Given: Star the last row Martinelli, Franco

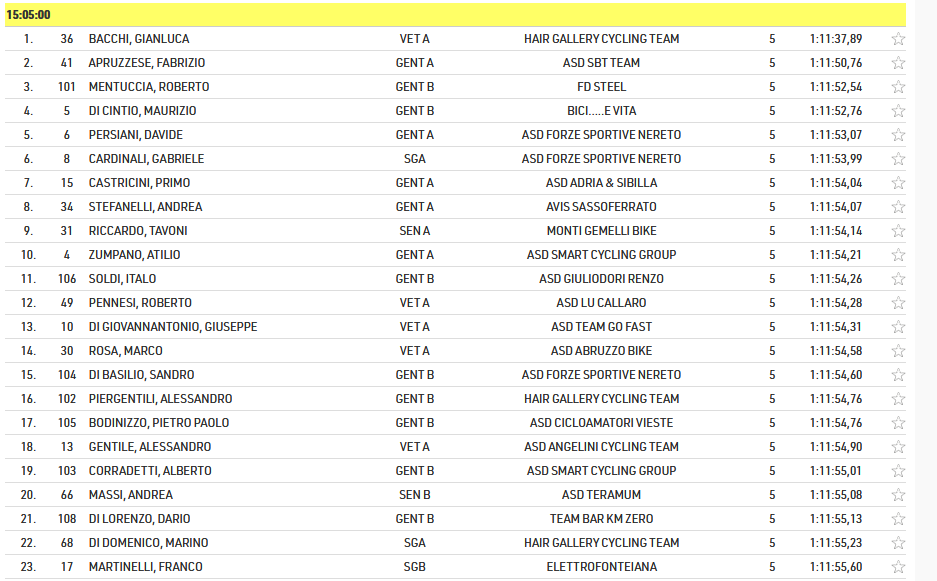Looking at the screenshot, I should click(898, 567).
